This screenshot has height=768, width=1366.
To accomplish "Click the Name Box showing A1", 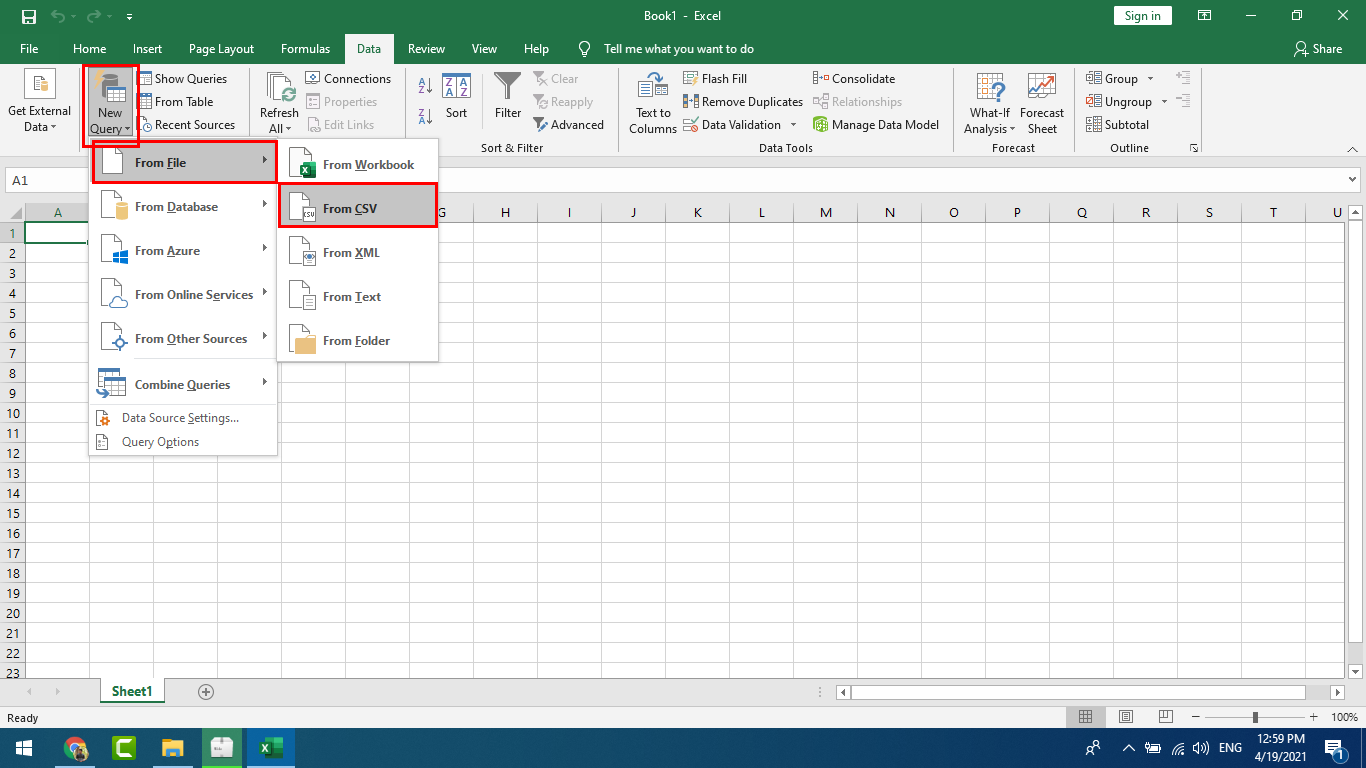I will (45, 180).
